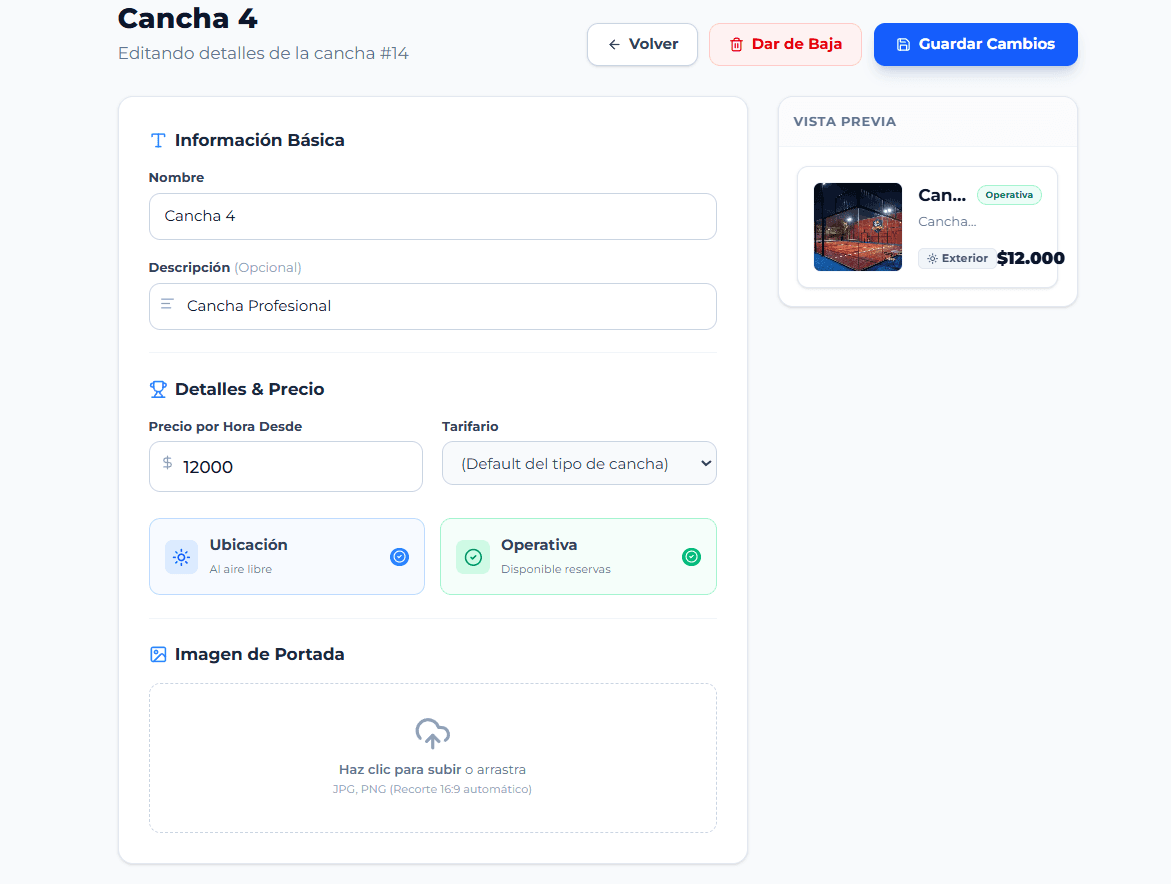
Task: Disable the Operativa availability card
Action: (x=578, y=557)
